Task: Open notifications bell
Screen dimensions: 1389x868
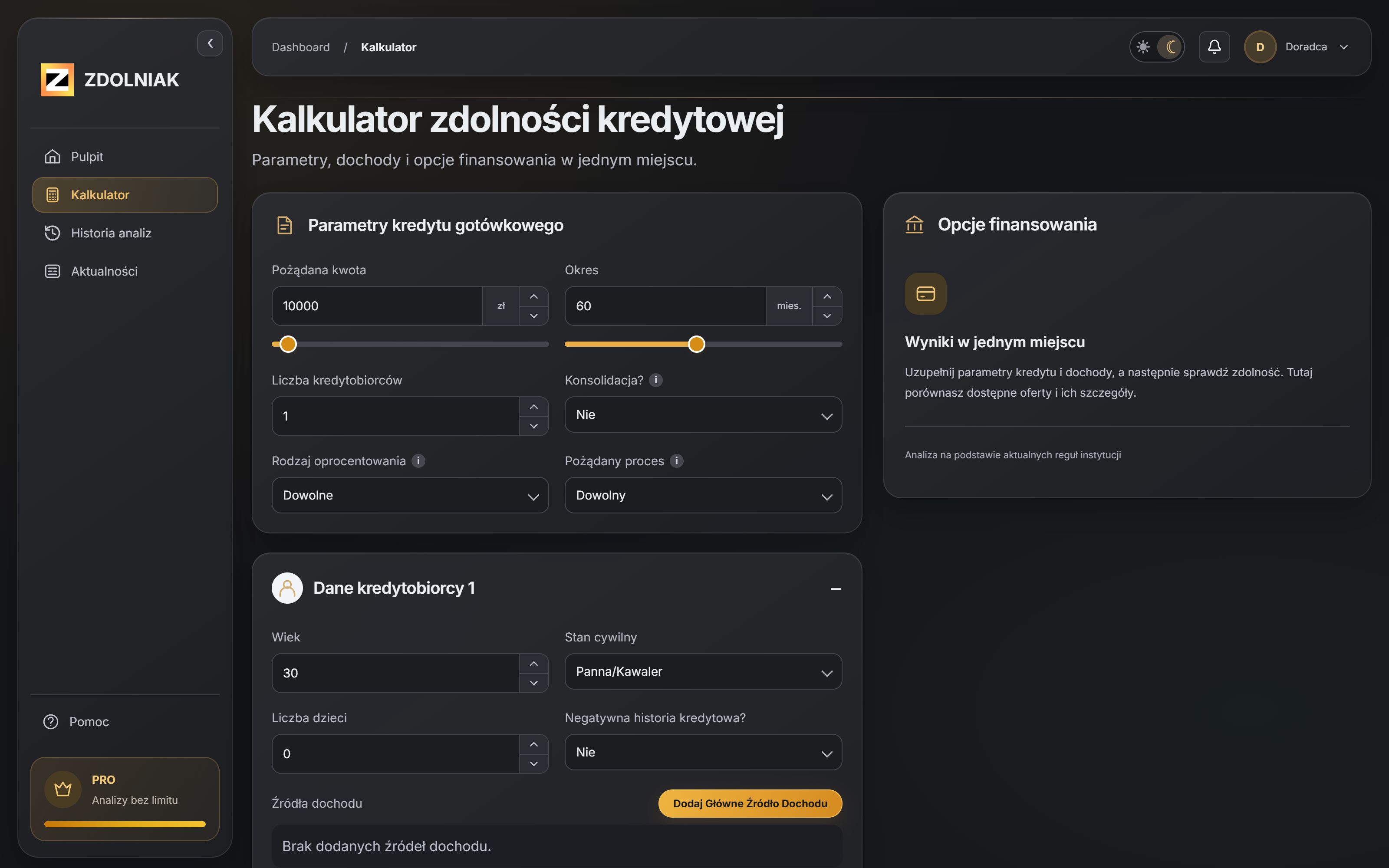Action: pyautogui.click(x=1214, y=46)
